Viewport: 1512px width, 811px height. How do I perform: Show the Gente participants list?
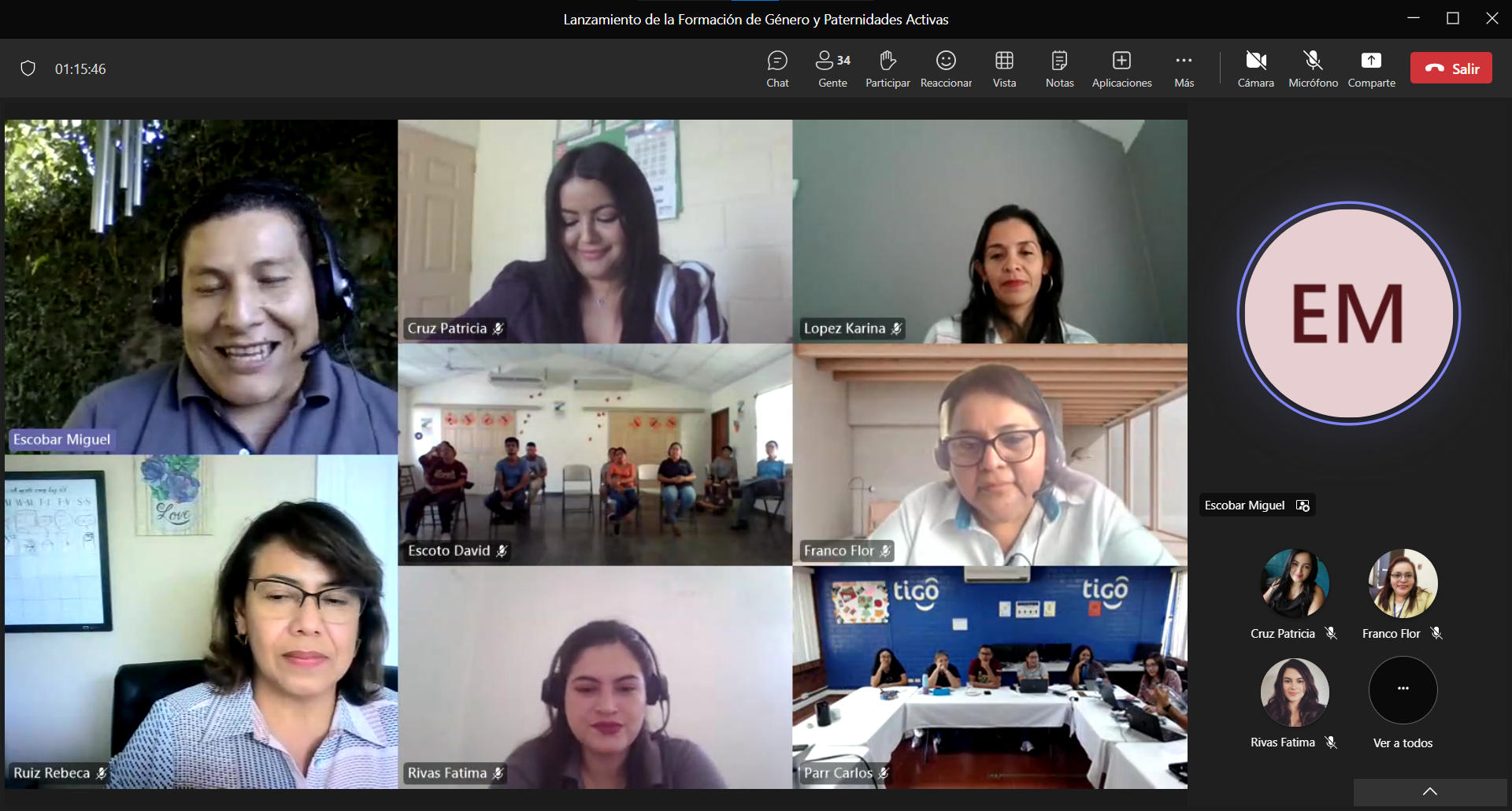tap(832, 69)
